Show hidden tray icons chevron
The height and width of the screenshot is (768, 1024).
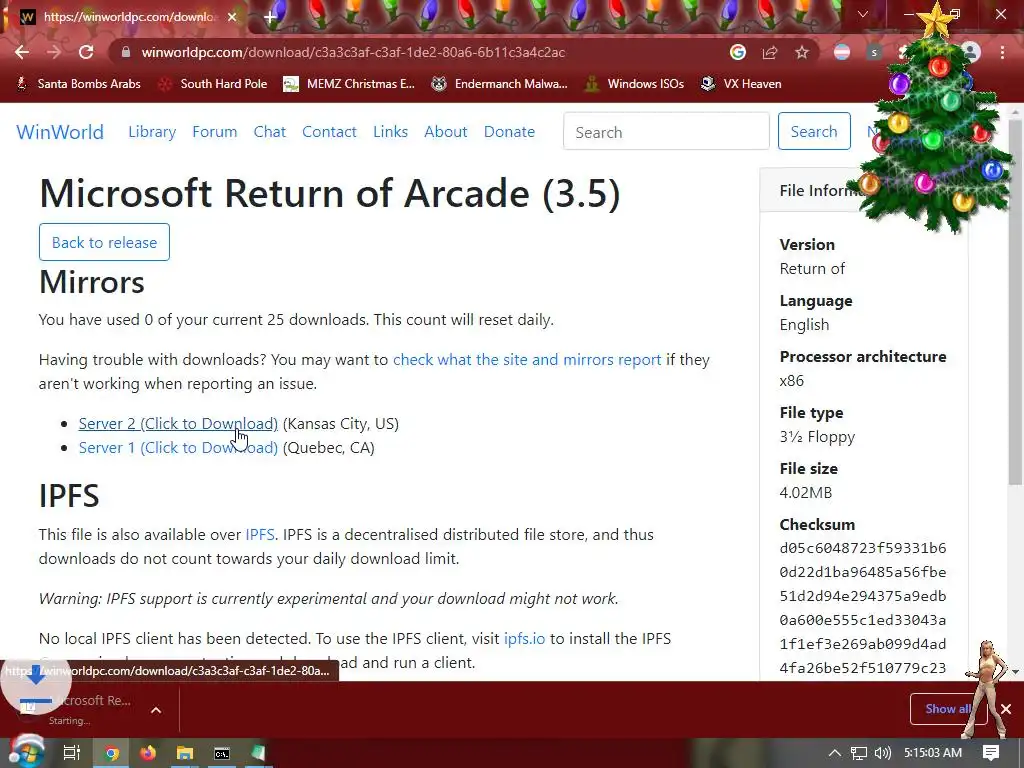[835, 753]
